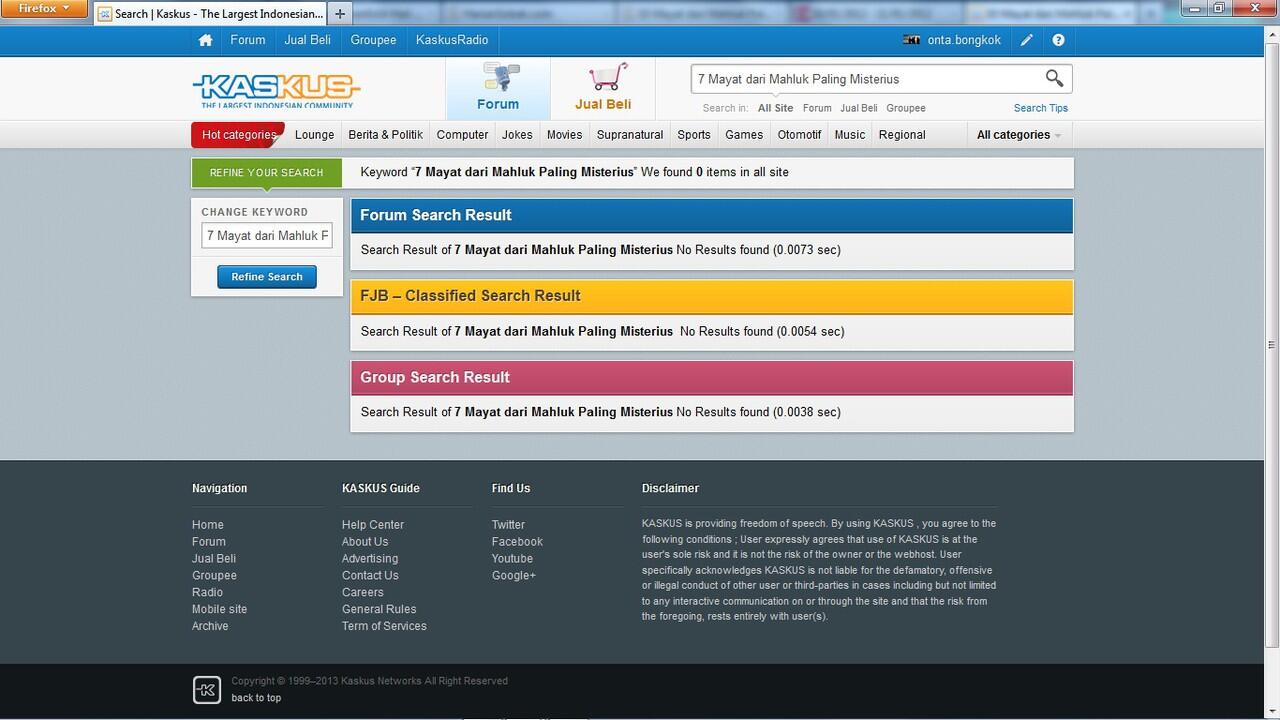
Task: Open footer Groupee link
Action: 214,576
